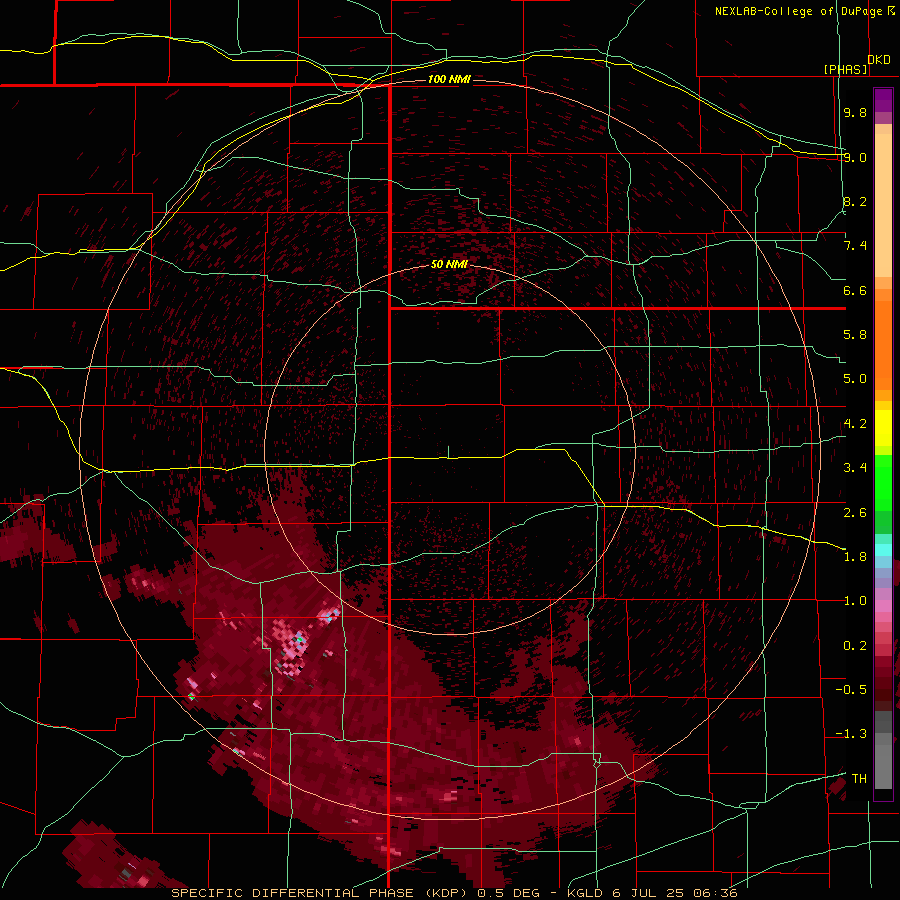The image size is (900, 900).
Task: Pick the peach band on the colorbar
Action: point(883,207)
